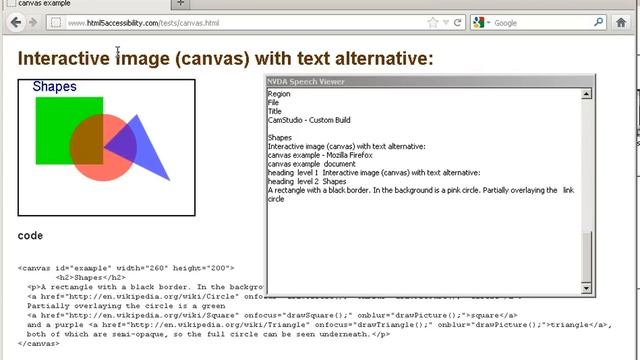640x360 pixels.
Task: Click the 'canvas example document' speech line
Action: [x=311, y=164]
